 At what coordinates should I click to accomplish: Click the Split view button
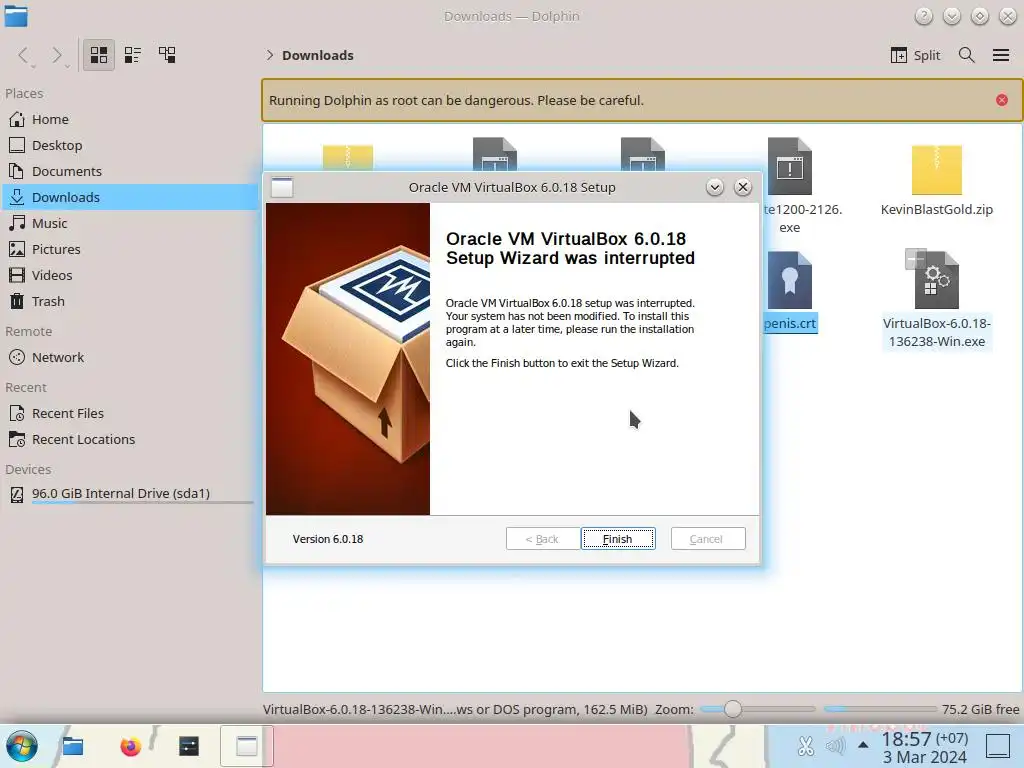pos(915,56)
